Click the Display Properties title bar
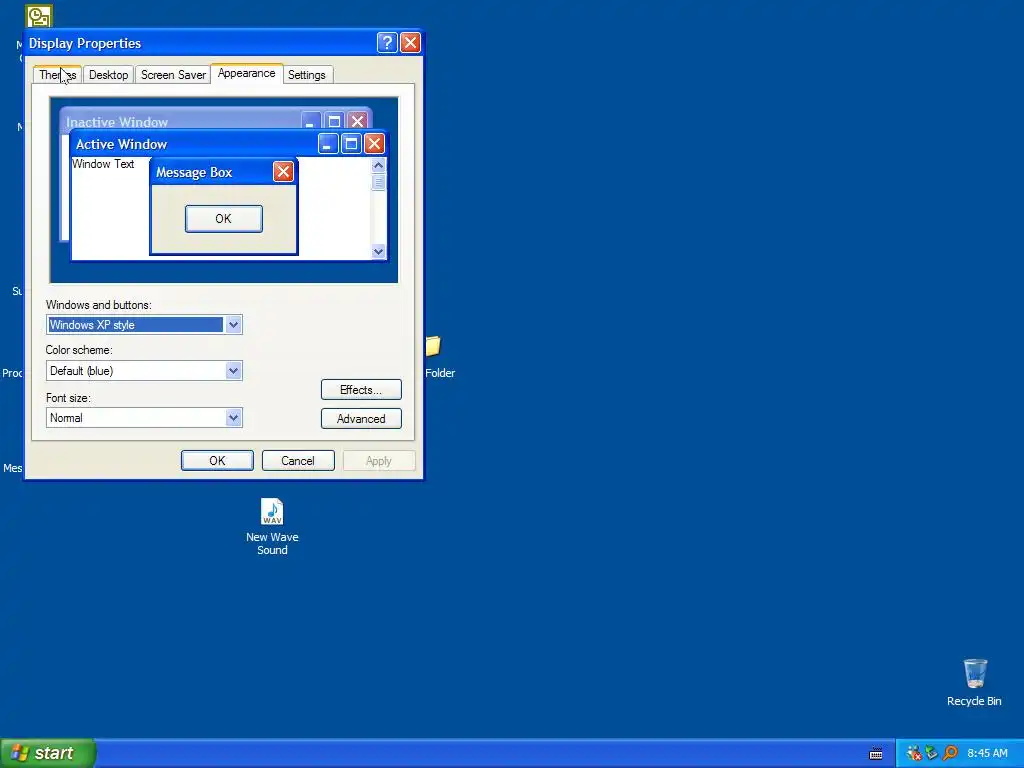This screenshot has height=768, width=1024. [223, 43]
